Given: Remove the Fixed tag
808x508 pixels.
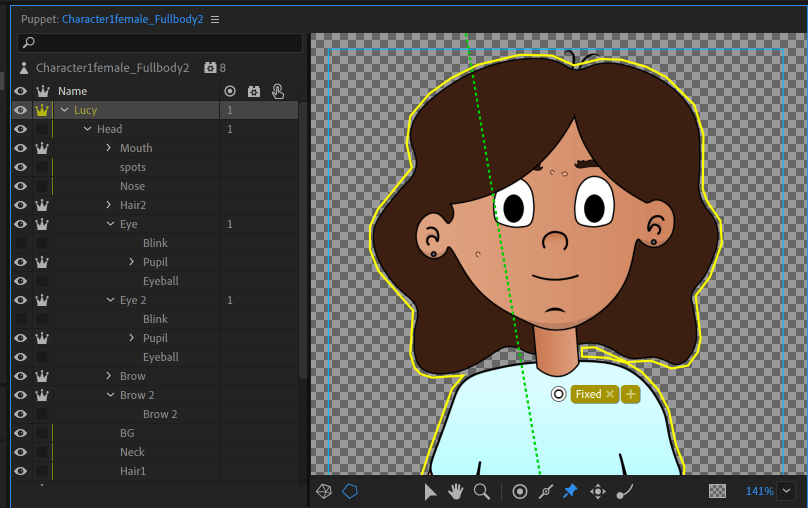Looking at the screenshot, I should pos(610,394).
